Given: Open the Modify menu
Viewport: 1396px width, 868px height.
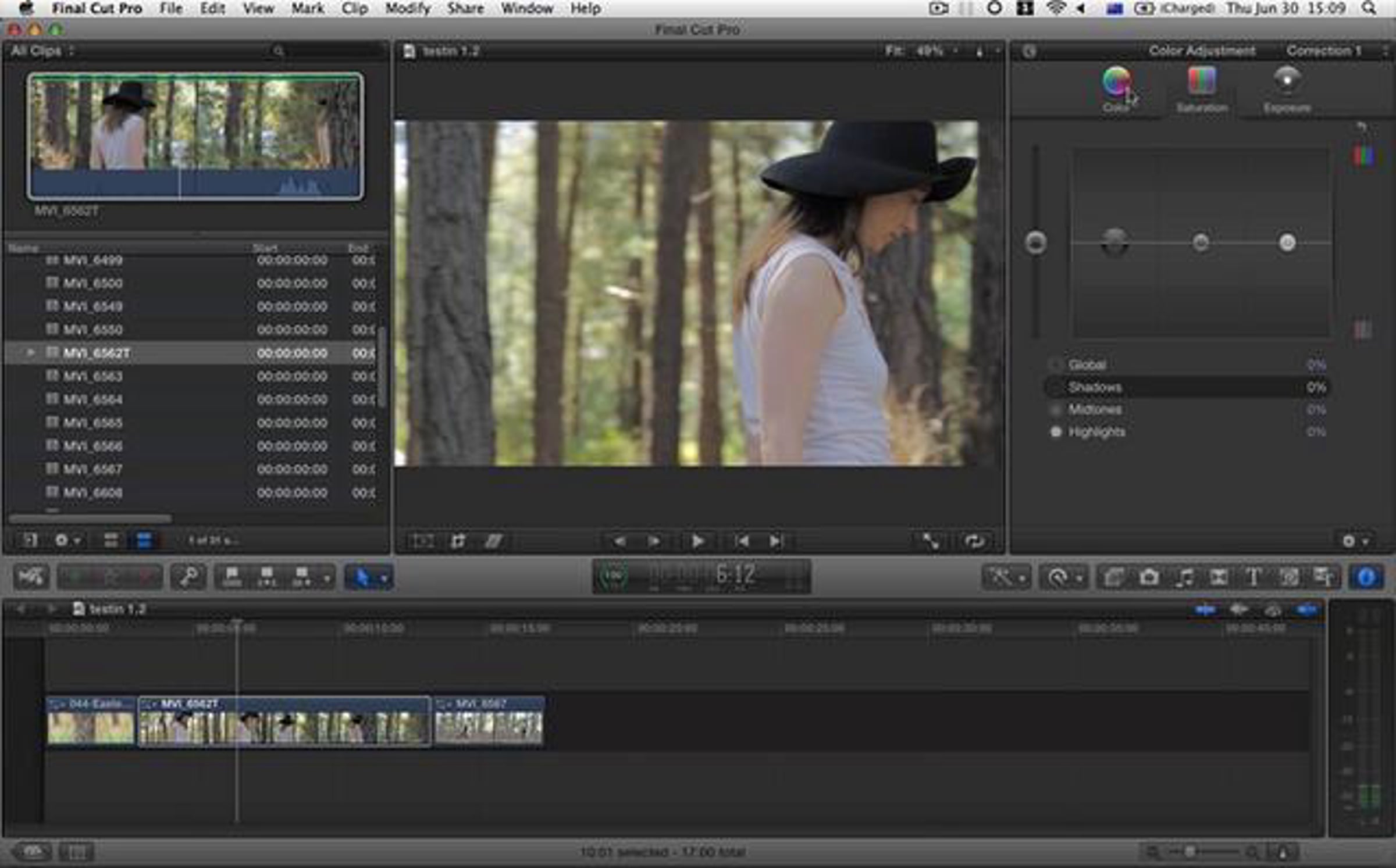Looking at the screenshot, I should pos(407,9).
